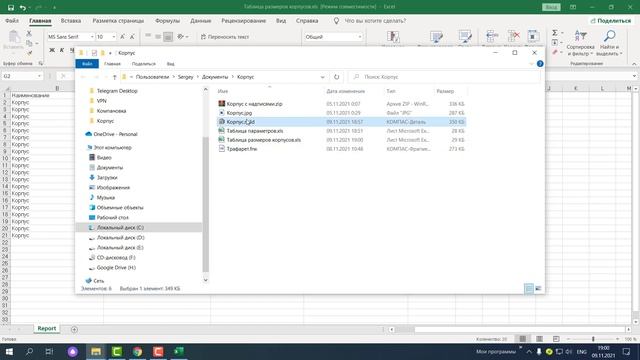Click the Fill down arrow icon
Image resolution: width=640 pixels, height=360 pixels.
coord(555,42)
